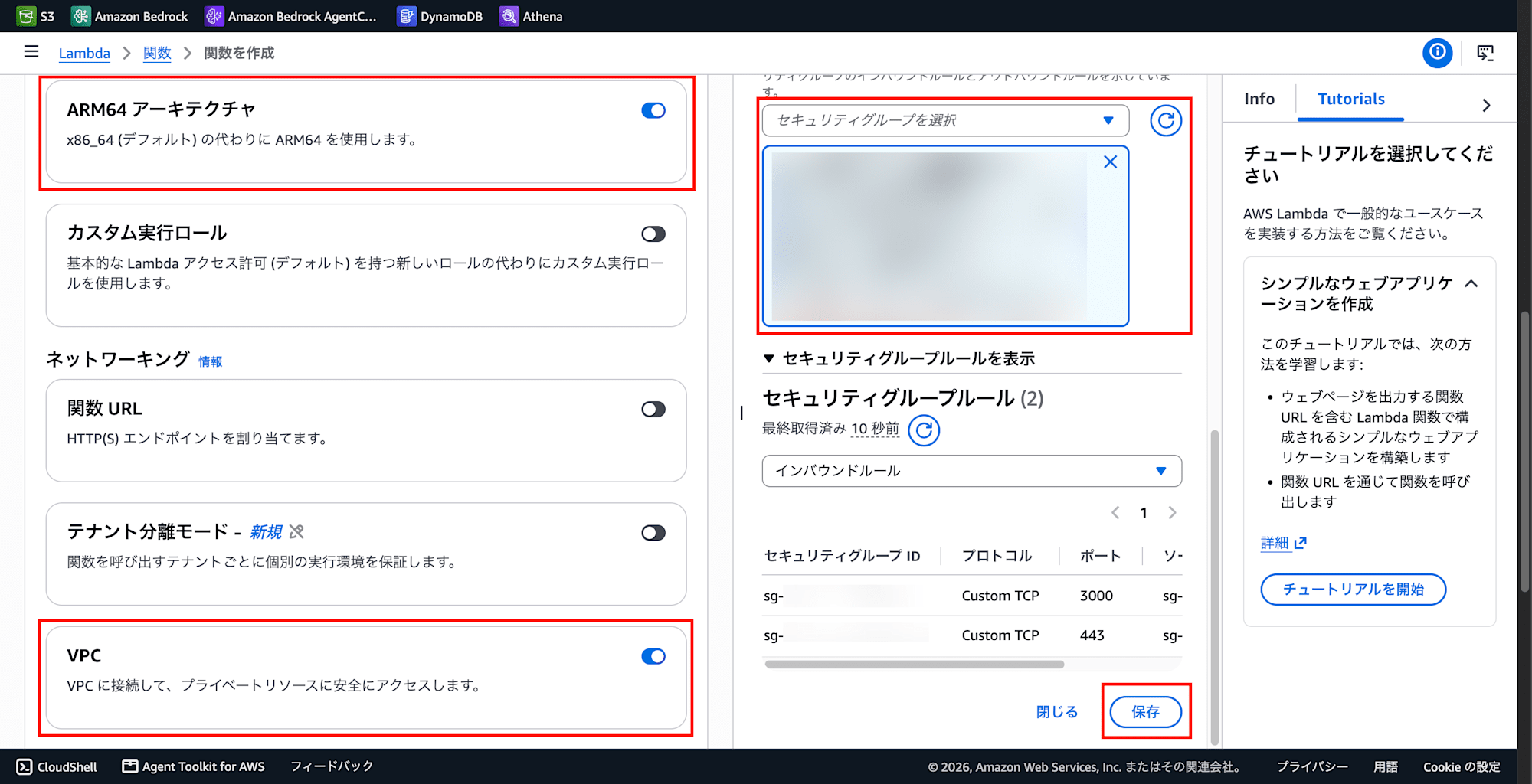Click the icon next to 新規 label
Screen dimensions: 1532x784
[x=296, y=531]
